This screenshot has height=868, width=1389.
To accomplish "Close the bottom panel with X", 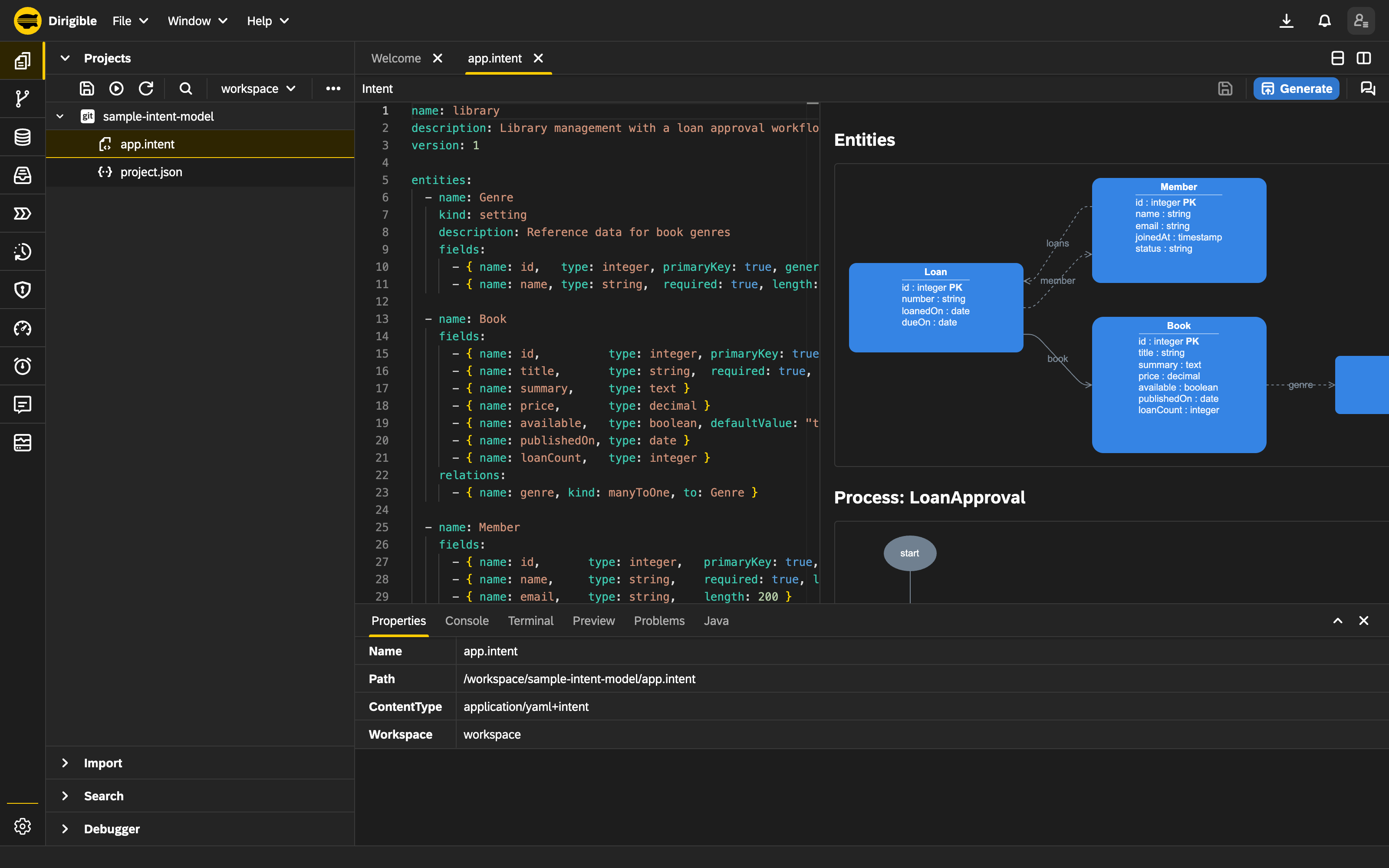I will [1364, 621].
